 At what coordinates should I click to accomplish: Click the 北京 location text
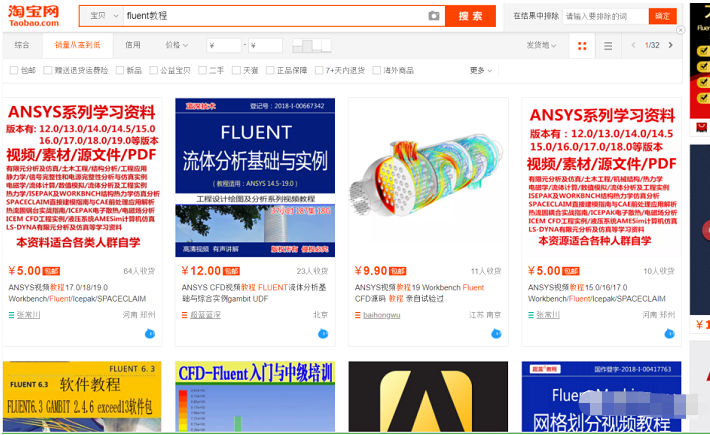pos(320,315)
